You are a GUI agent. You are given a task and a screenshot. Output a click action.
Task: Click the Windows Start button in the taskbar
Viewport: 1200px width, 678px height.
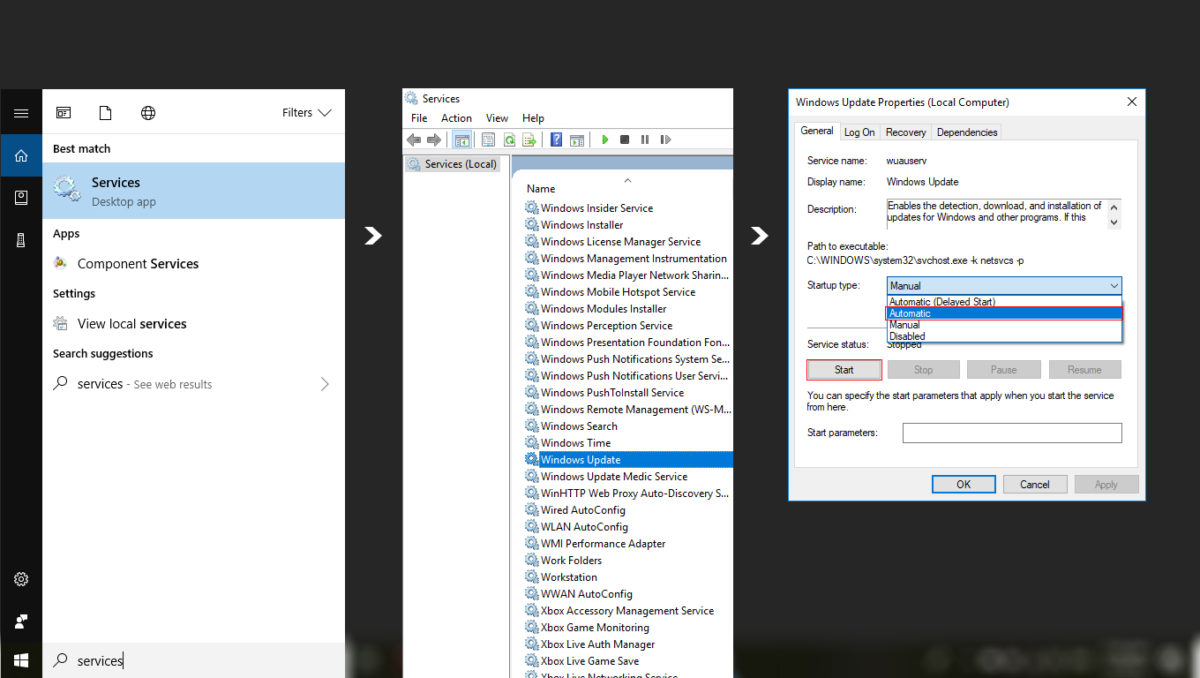20,660
